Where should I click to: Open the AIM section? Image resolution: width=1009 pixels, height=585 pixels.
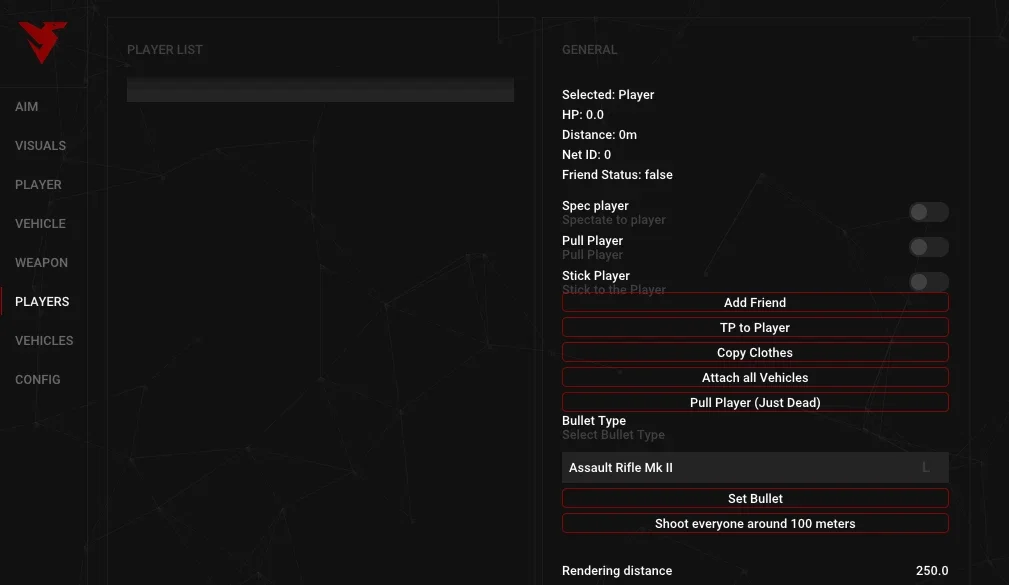(26, 107)
